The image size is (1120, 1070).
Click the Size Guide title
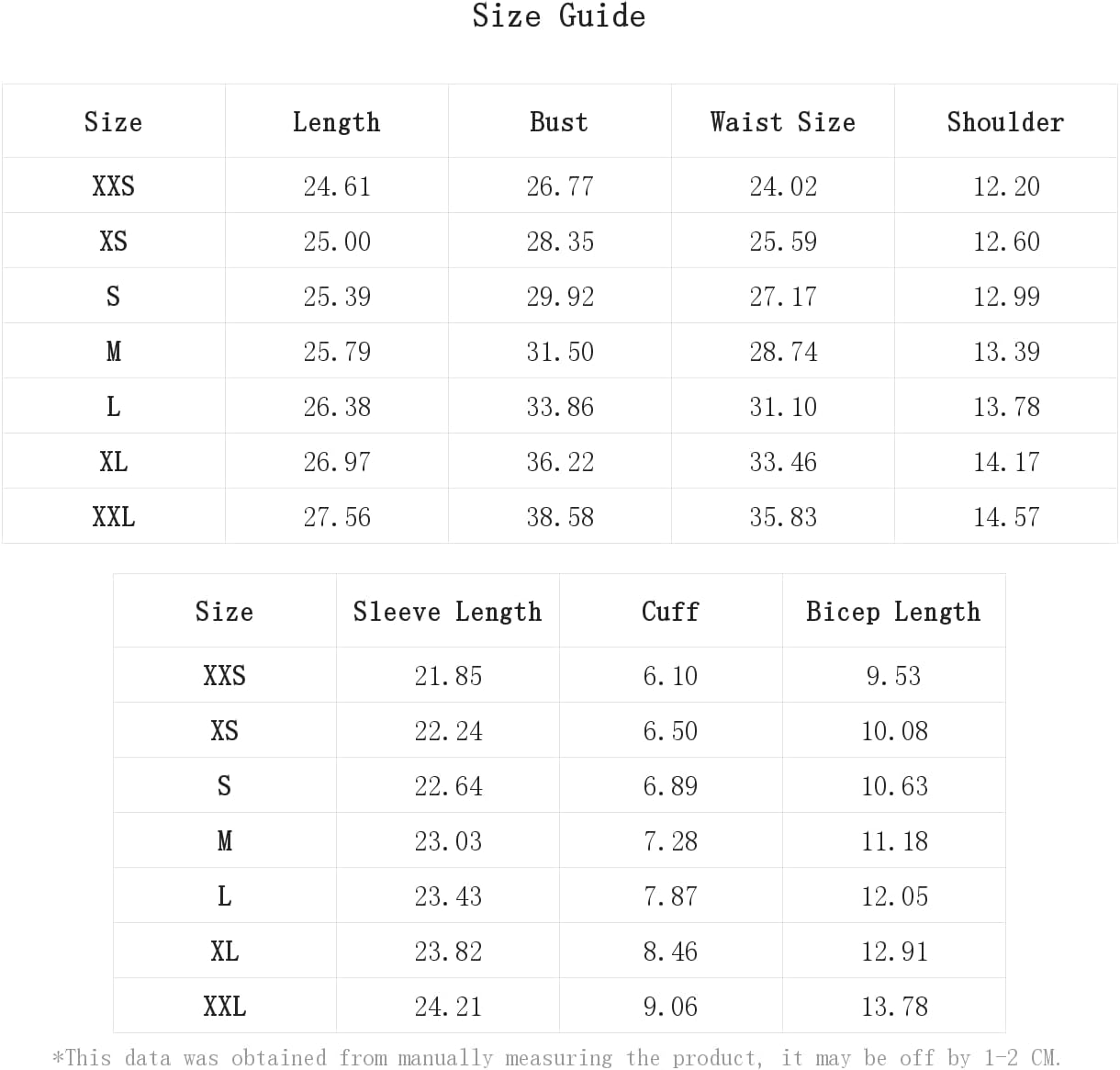[558, 17]
